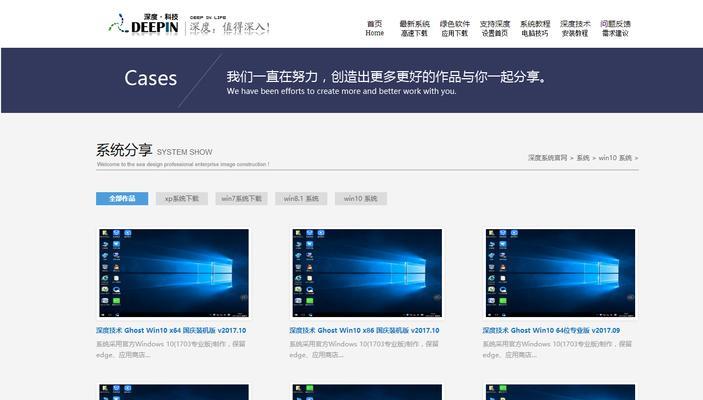Select 支持深度 设置首页 nav item
Viewport: 703px width, 400px height.
(x=495, y=28)
